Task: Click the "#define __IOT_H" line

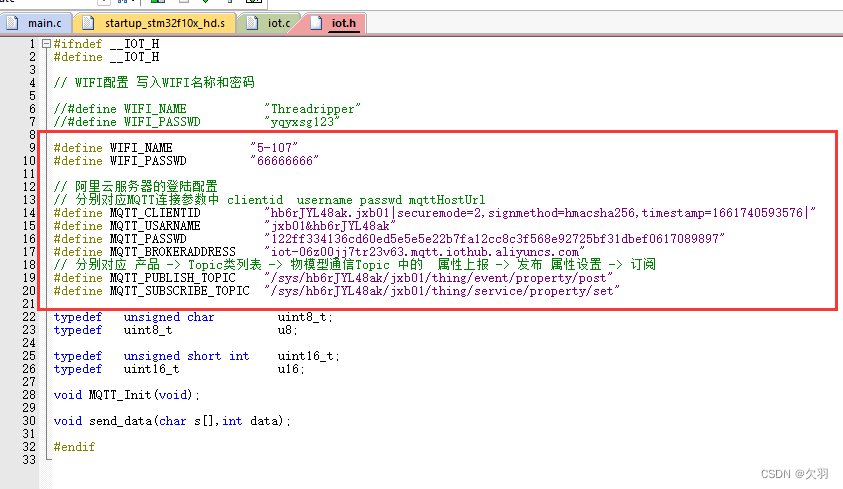Action: click(x=106, y=57)
